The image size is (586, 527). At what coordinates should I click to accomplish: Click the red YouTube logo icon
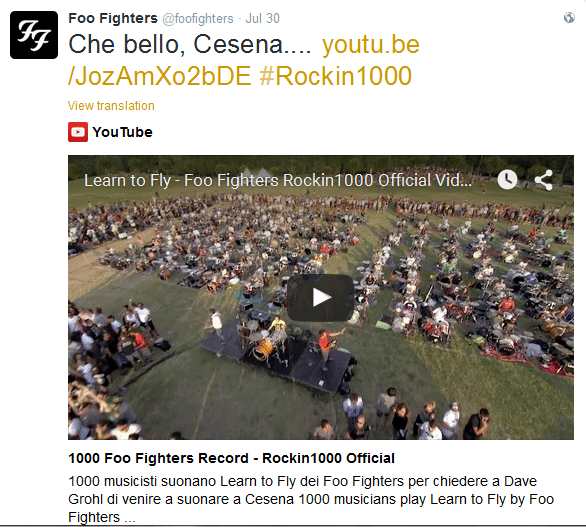click(x=78, y=132)
